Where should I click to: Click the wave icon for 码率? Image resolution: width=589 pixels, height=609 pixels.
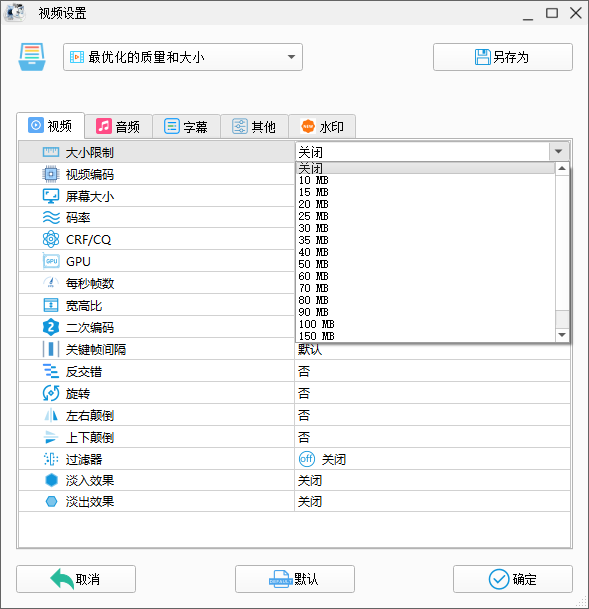click(x=51, y=218)
